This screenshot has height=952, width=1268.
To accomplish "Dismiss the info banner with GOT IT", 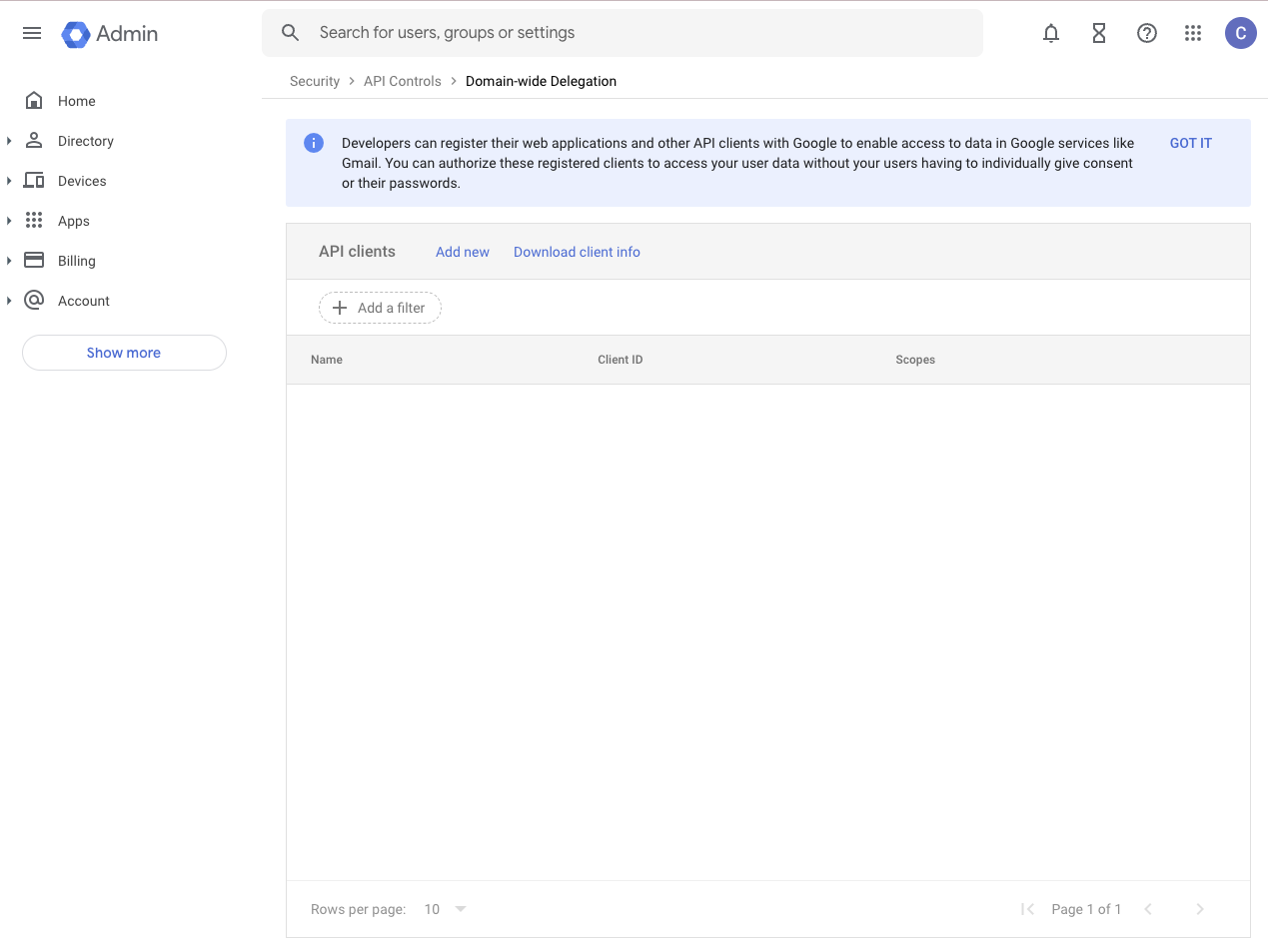I will [x=1190, y=143].
